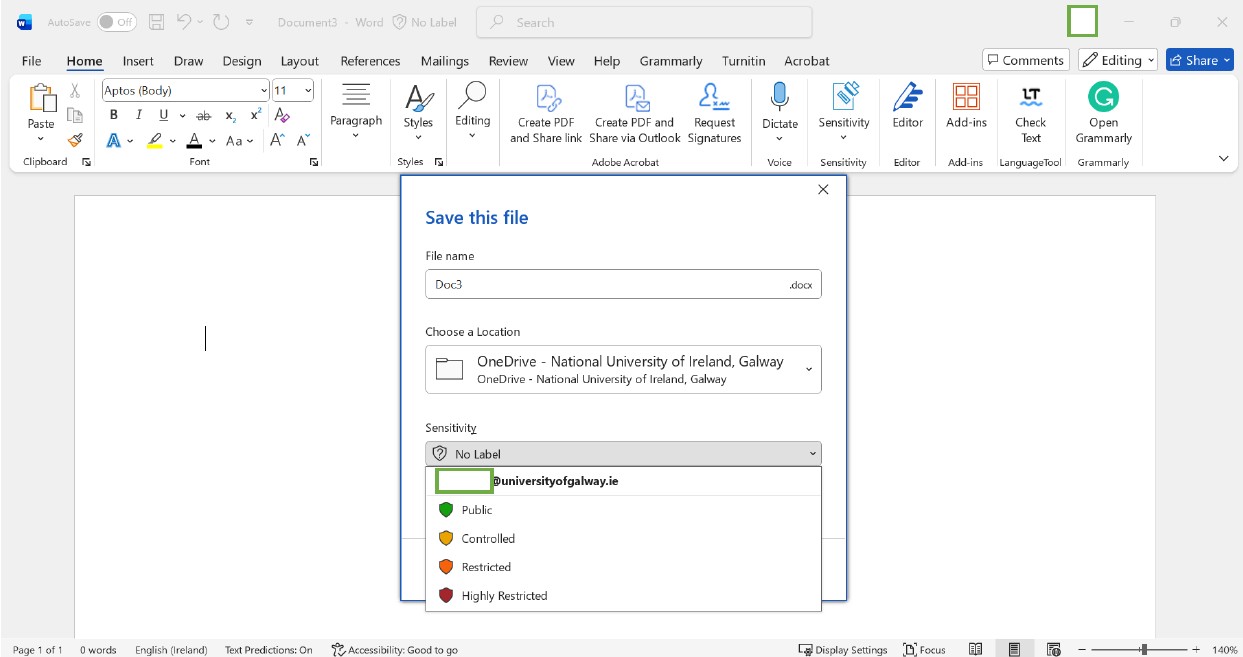Switch to the Acrobat tab
This screenshot has height=657, width=1243.
click(x=807, y=61)
